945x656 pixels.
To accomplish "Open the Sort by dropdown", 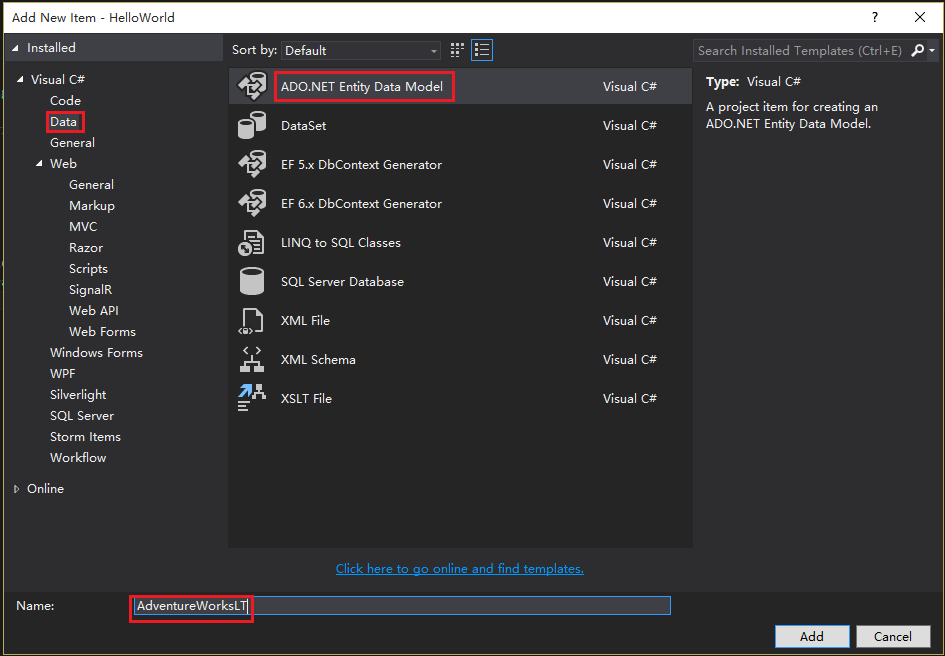I will coord(361,50).
